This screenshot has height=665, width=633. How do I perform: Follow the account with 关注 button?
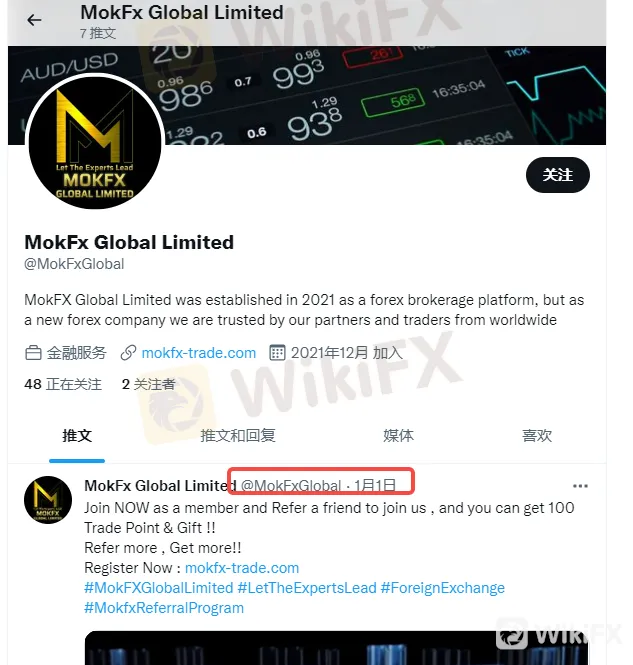click(558, 175)
